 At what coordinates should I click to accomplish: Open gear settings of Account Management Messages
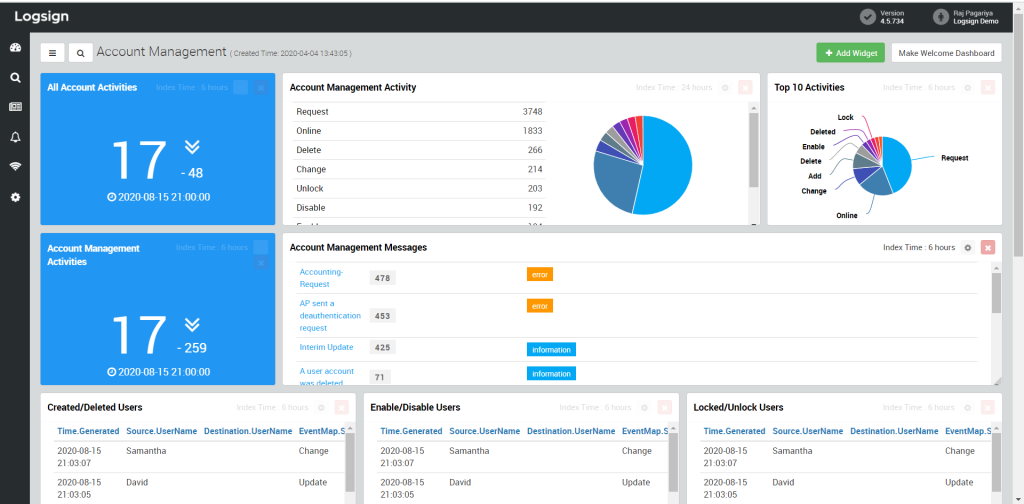[x=967, y=247]
